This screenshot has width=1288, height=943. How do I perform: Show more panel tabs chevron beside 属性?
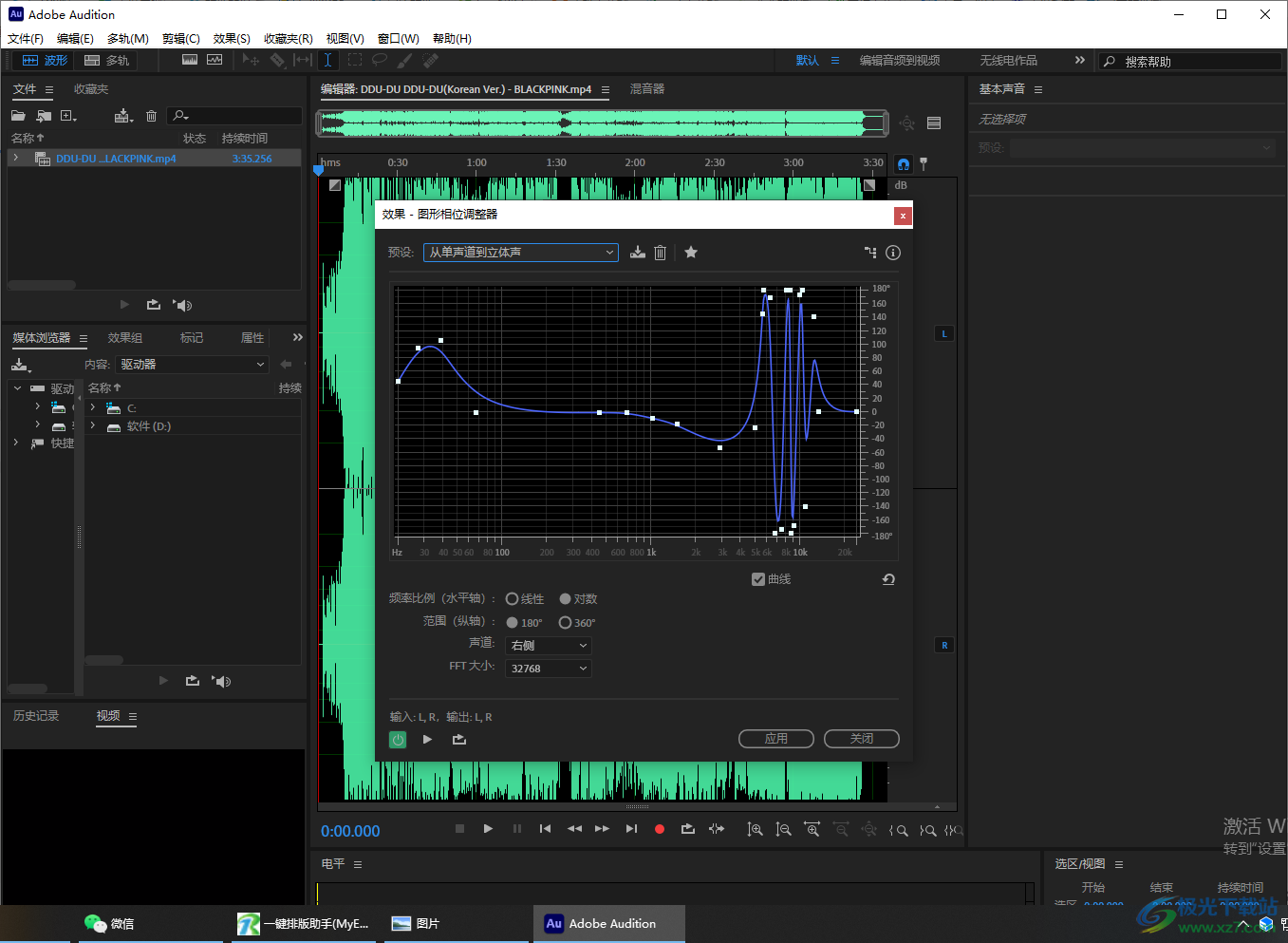[x=298, y=337]
